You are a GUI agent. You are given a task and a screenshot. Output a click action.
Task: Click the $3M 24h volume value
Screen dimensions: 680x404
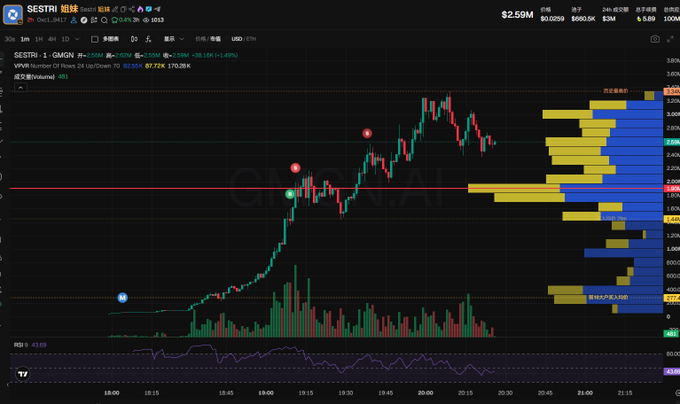(x=609, y=19)
